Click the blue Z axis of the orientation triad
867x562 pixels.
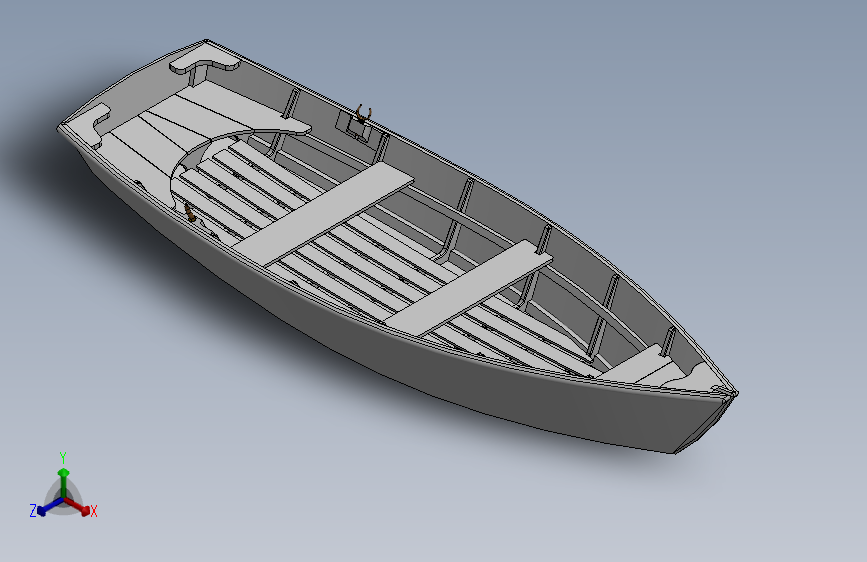click(50, 507)
